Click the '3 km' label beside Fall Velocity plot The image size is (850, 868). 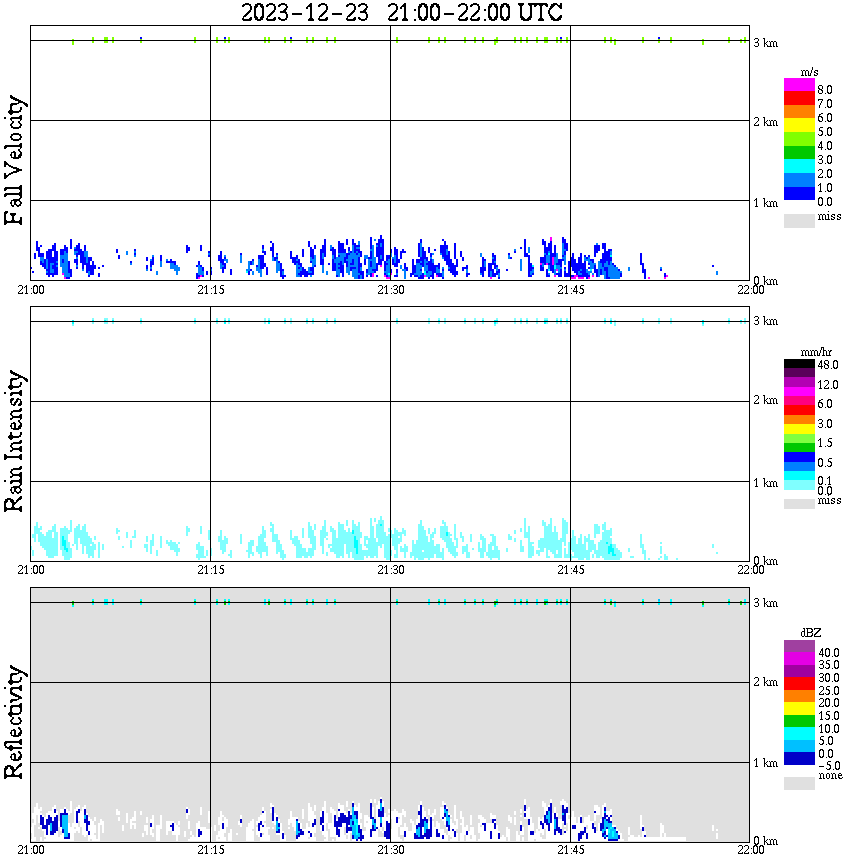point(766,43)
